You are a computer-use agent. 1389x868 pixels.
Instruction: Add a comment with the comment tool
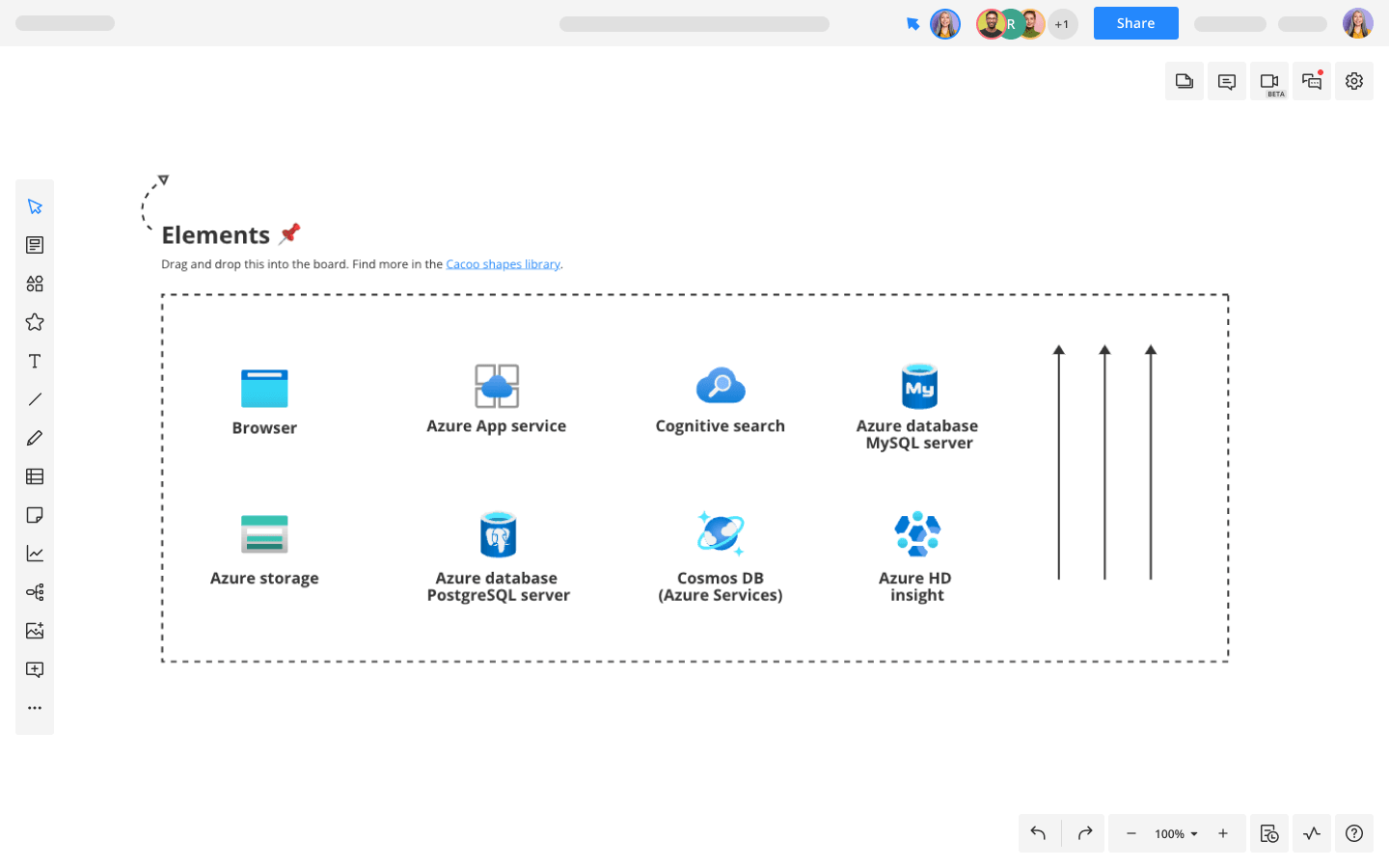point(35,669)
